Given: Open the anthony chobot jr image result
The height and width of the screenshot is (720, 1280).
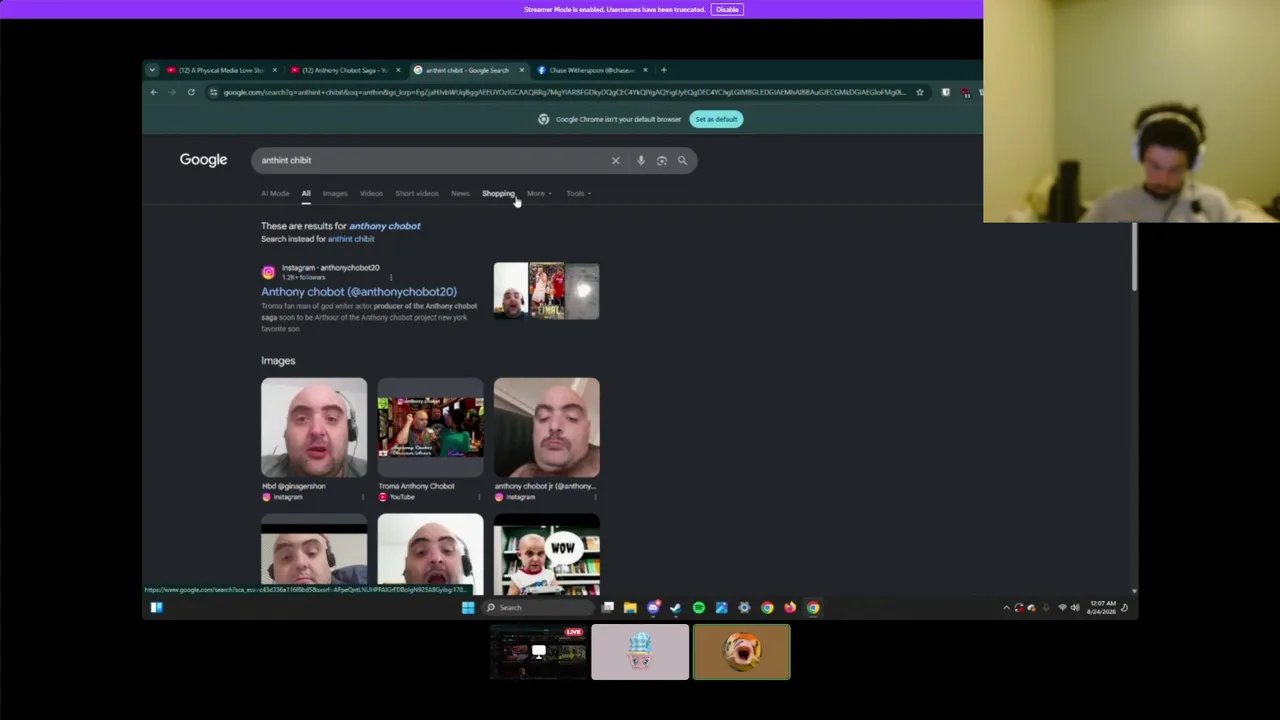Looking at the screenshot, I should pos(546,427).
